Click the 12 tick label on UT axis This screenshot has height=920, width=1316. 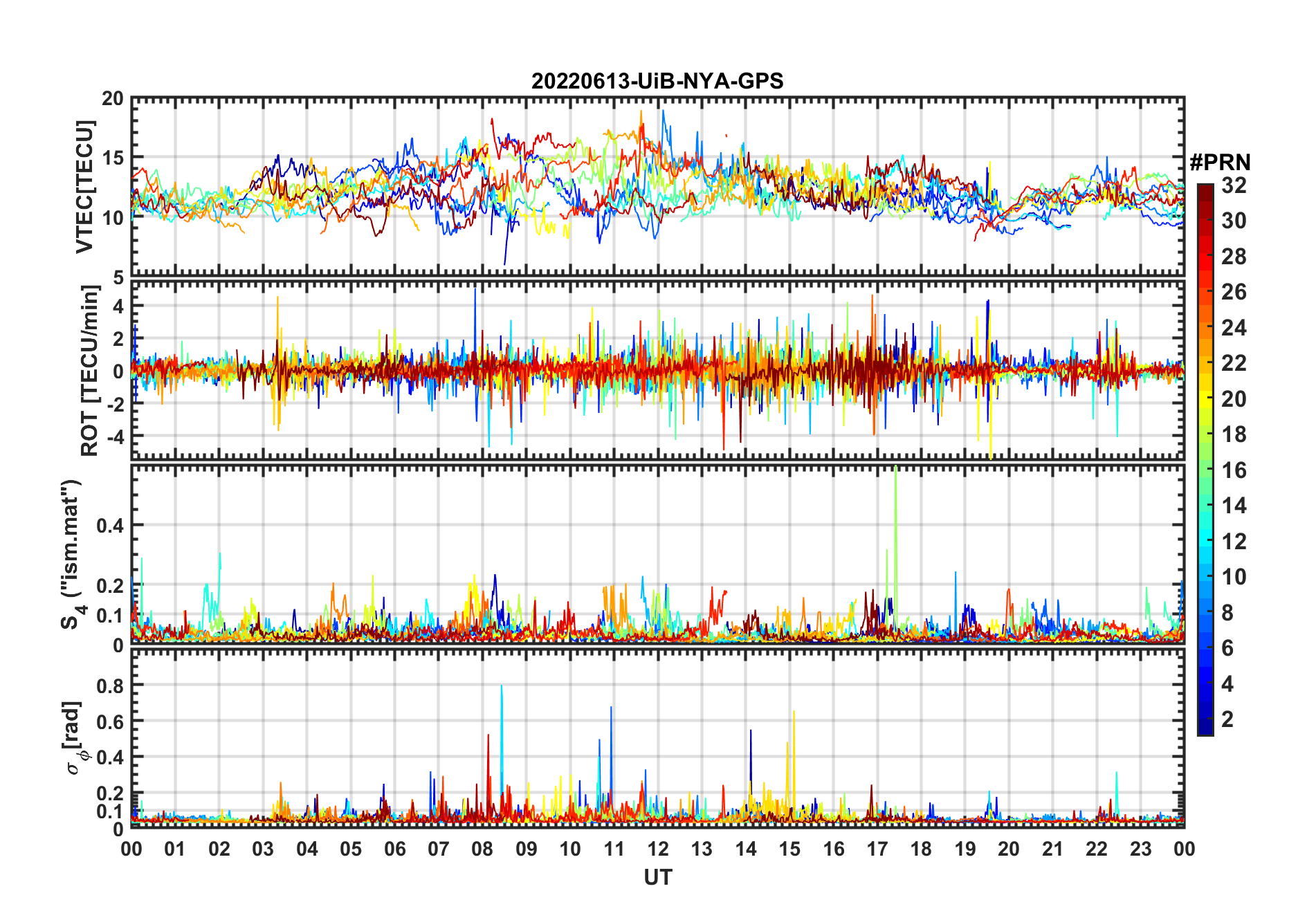tap(658, 849)
